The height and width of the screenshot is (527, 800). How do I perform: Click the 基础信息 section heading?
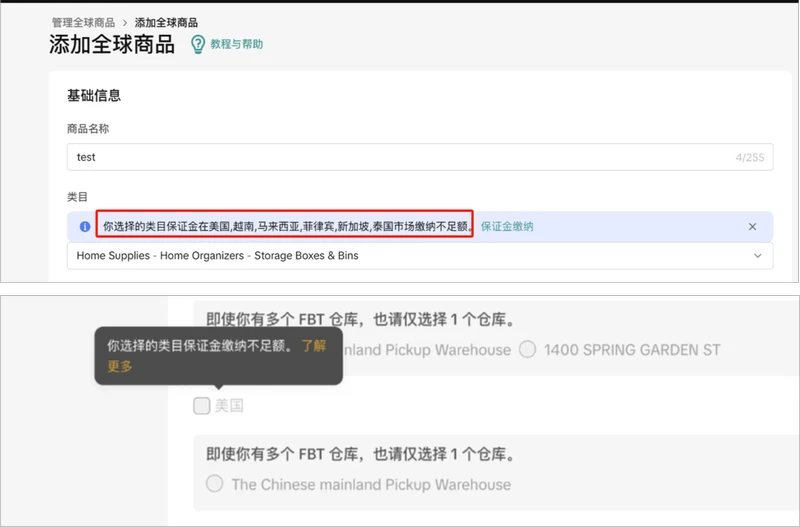[94, 96]
